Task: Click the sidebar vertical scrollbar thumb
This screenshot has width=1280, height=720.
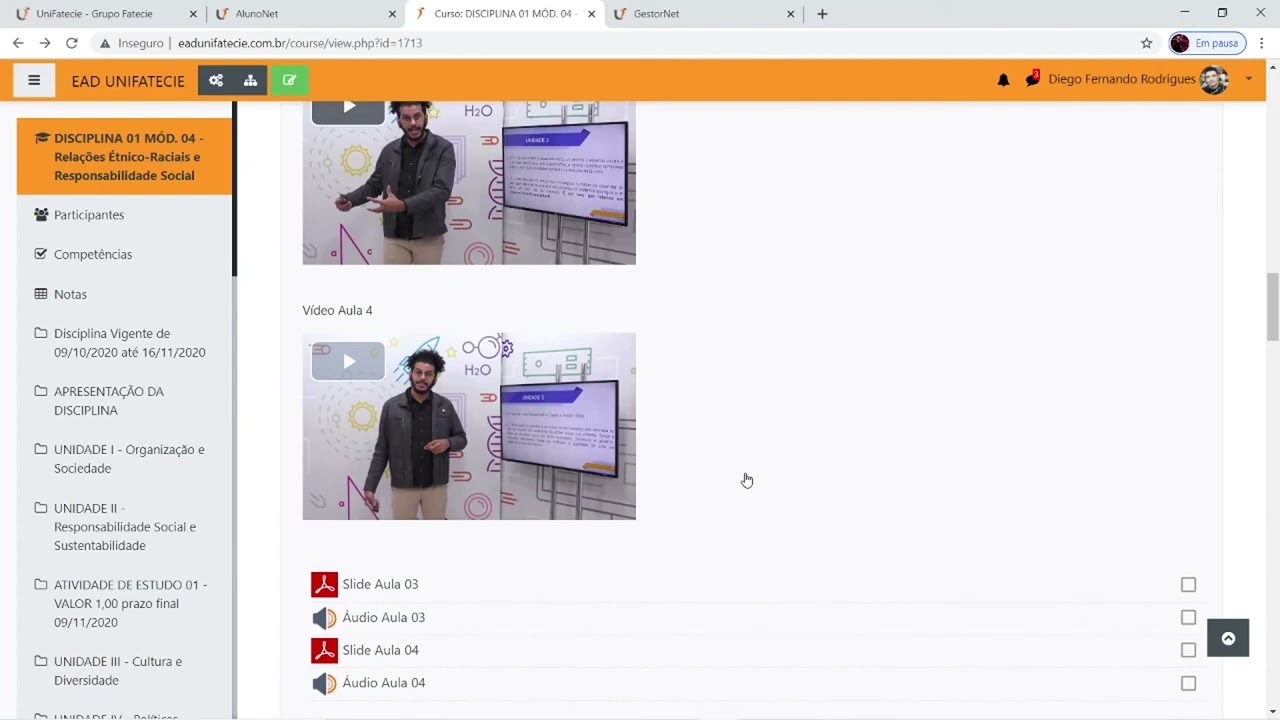Action: point(234,188)
